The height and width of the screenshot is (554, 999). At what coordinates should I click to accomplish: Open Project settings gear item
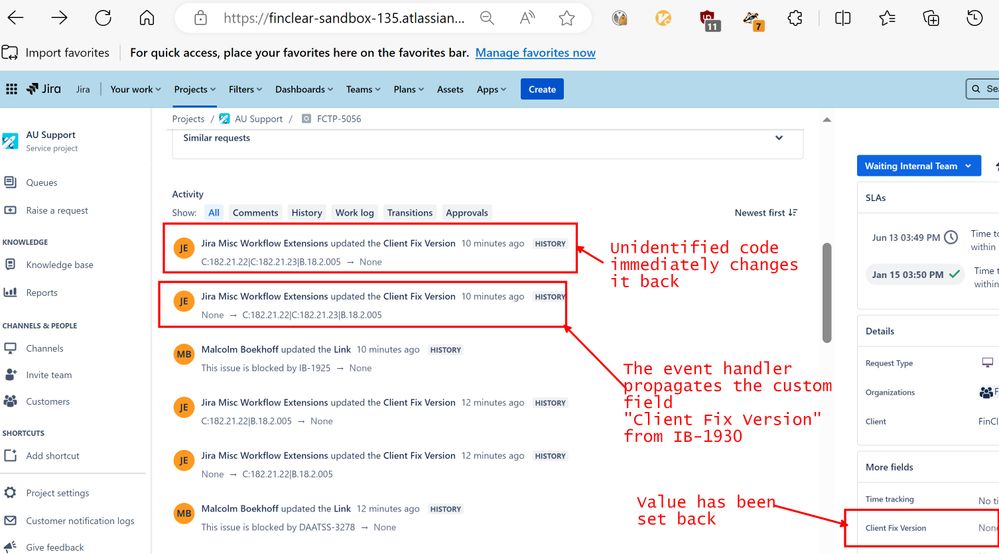57,493
